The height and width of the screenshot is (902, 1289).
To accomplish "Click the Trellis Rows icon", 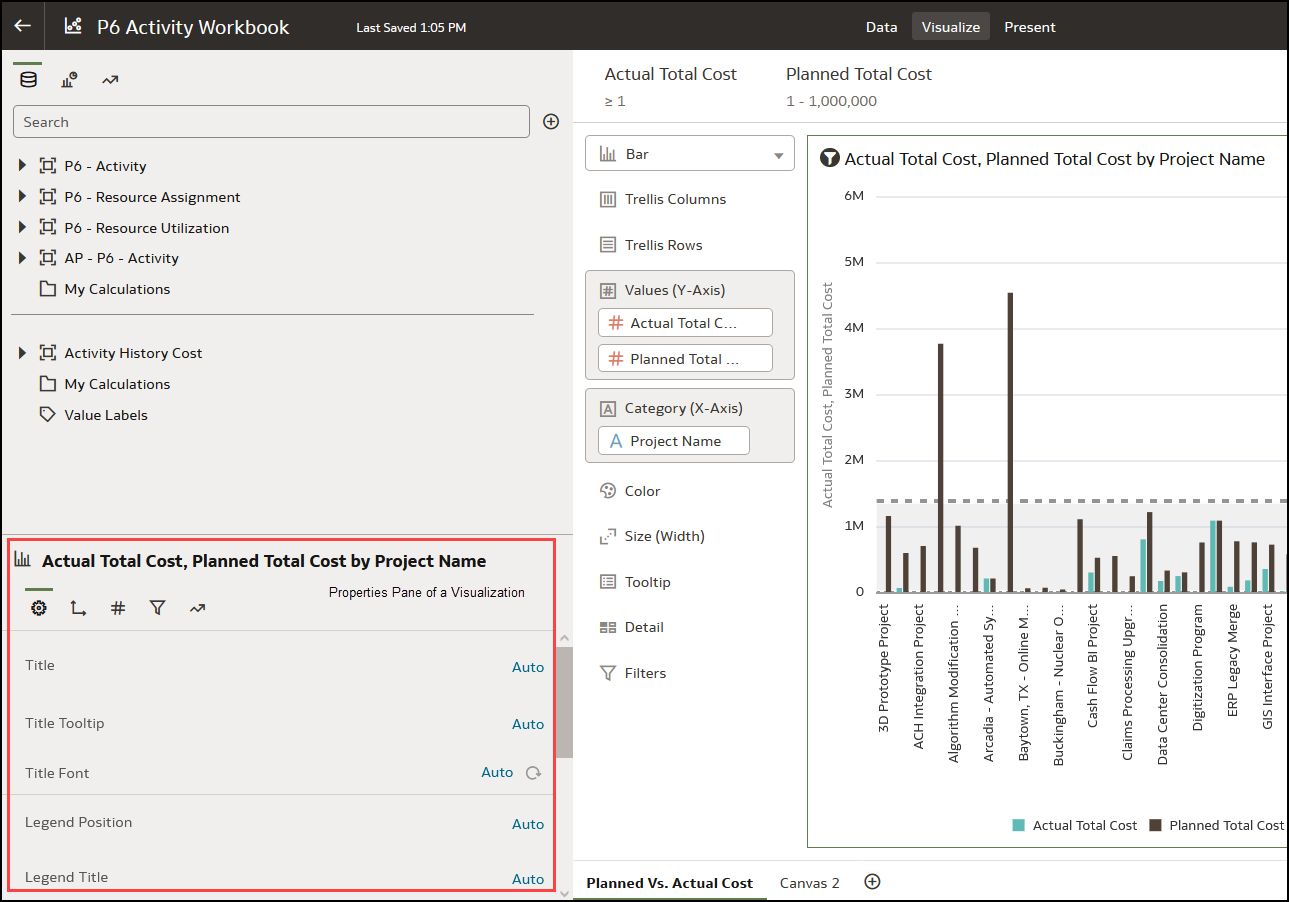I will [x=607, y=245].
